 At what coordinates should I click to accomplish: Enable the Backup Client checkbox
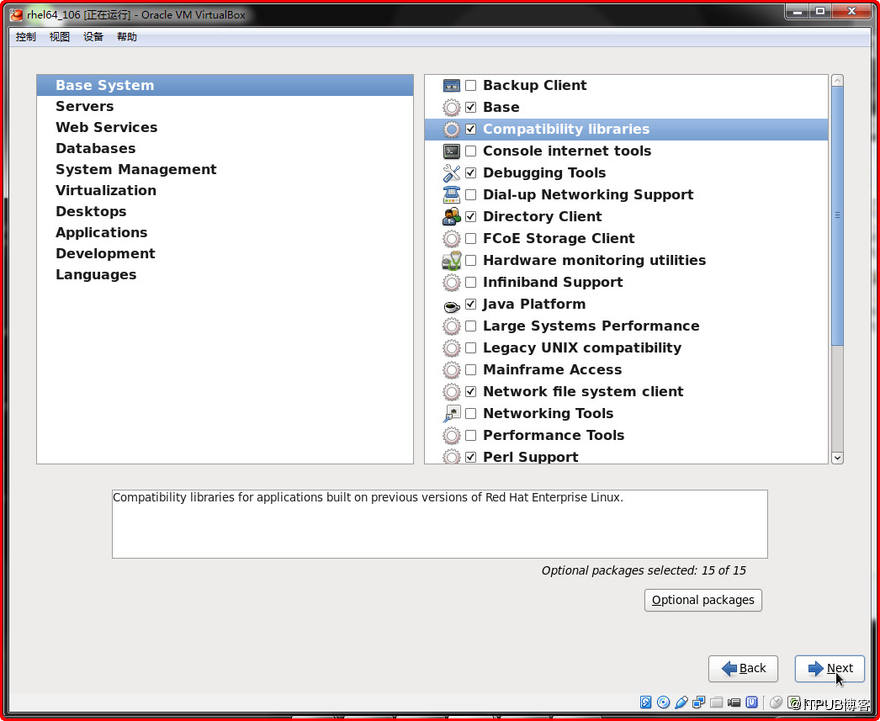(x=471, y=85)
